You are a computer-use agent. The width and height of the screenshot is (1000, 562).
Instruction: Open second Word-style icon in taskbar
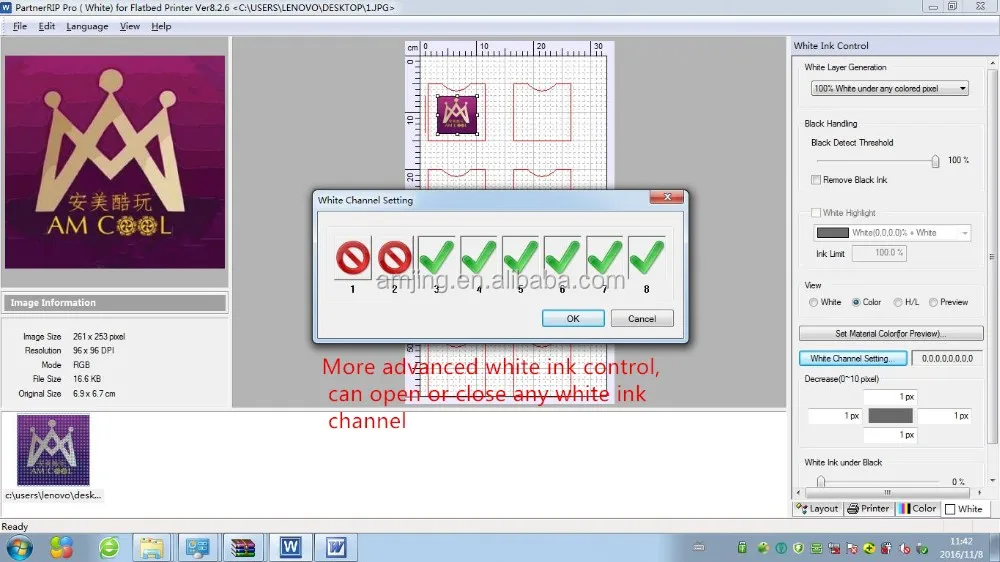click(335, 547)
